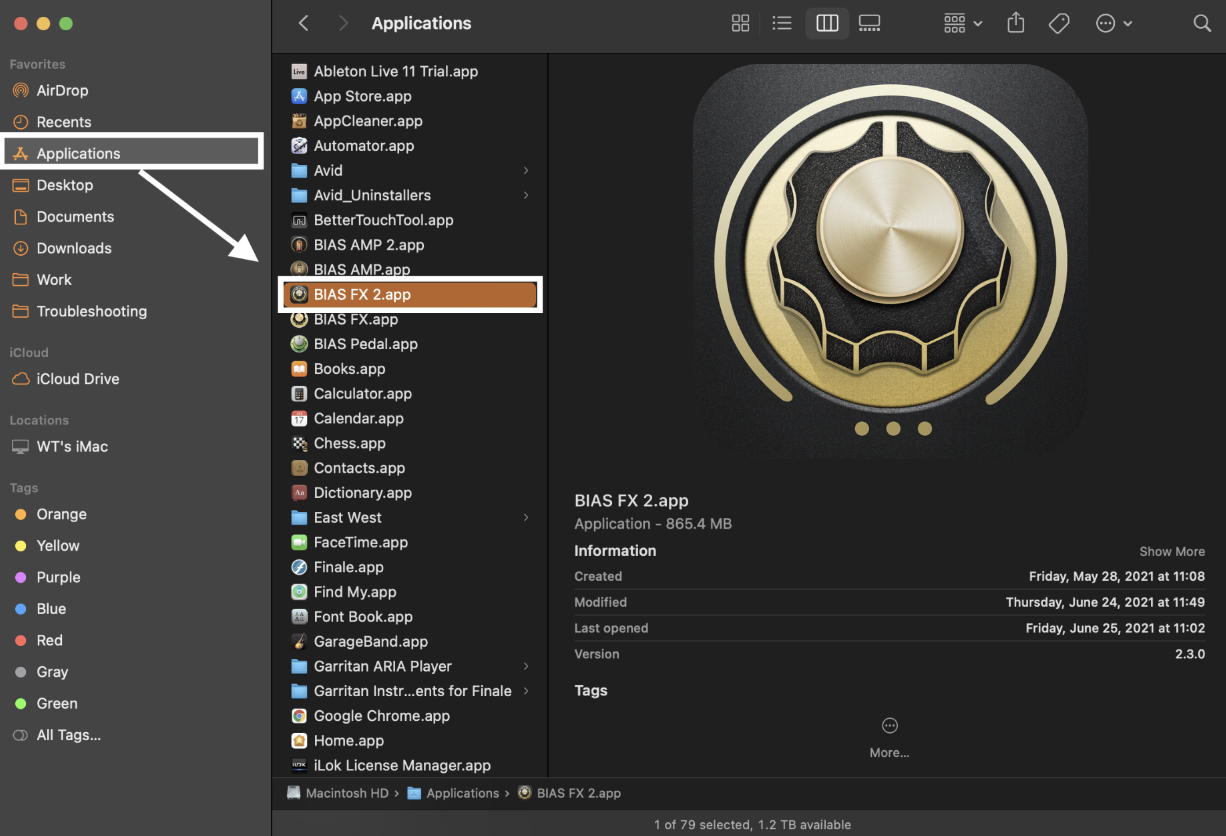Select the AppCleaner.app icon
Viewport: 1226px width, 836px height.
click(298, 121)
